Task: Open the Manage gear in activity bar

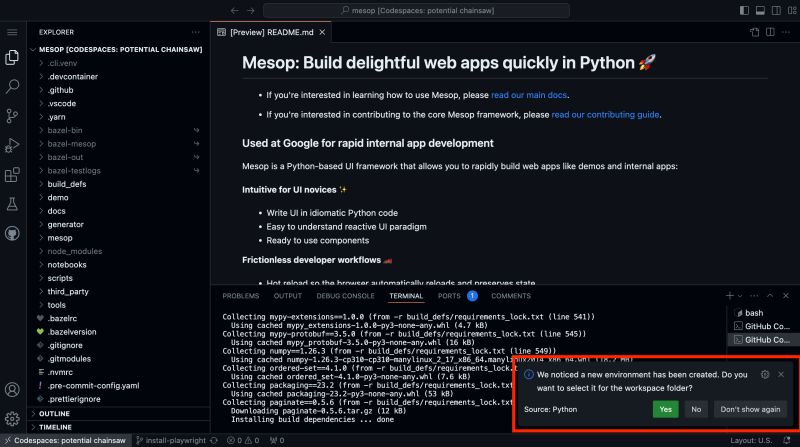Action: tap(12, 419)
